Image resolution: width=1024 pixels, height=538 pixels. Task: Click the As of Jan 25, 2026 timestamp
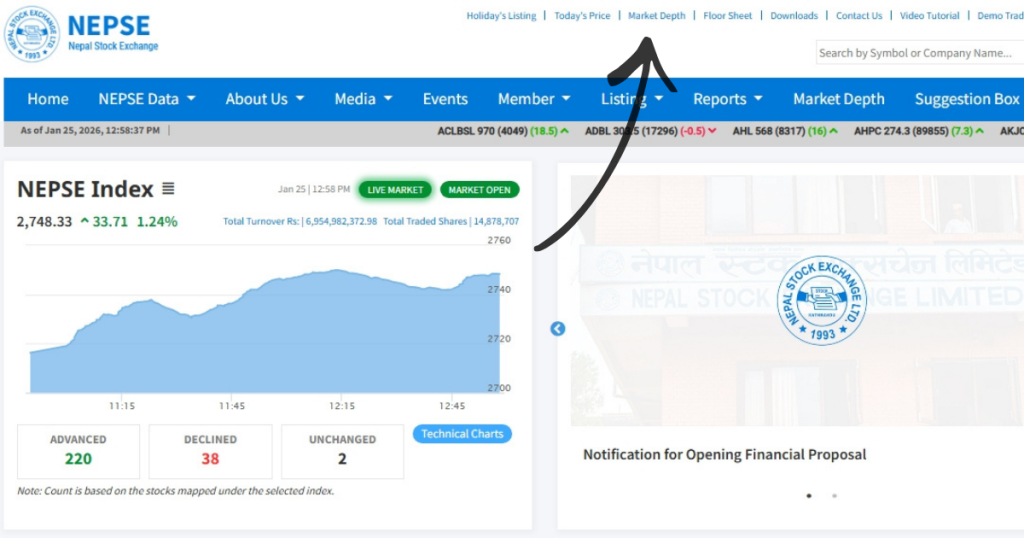point(90,131)
